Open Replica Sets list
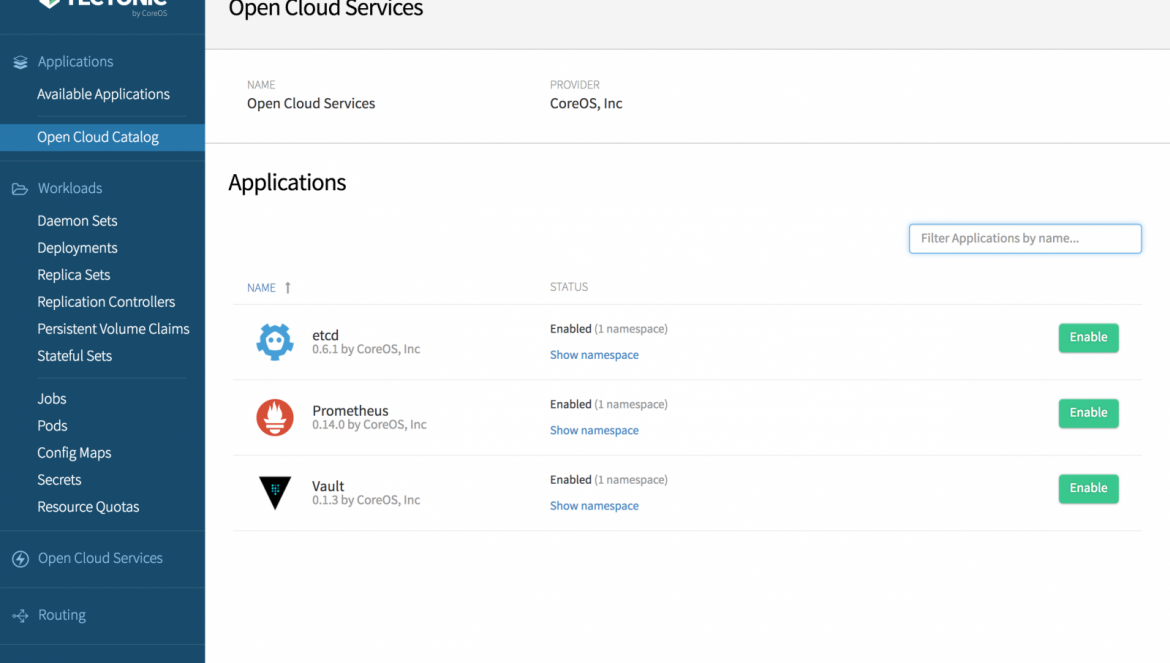 (74, 274)
